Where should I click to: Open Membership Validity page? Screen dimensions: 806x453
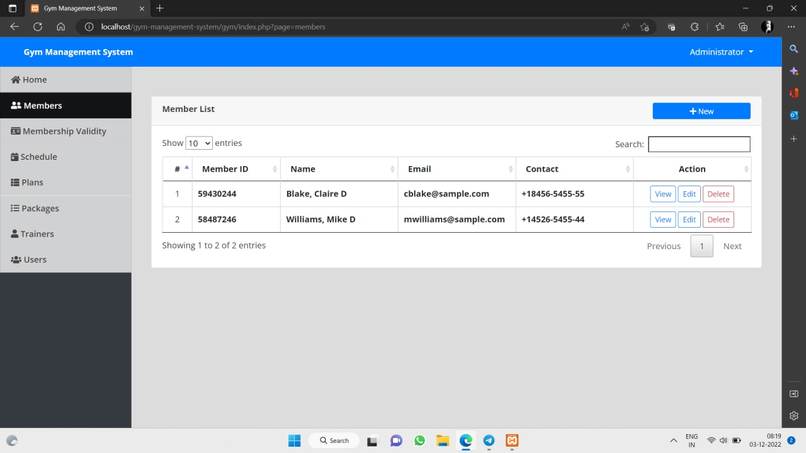click(x=65, y=131)
